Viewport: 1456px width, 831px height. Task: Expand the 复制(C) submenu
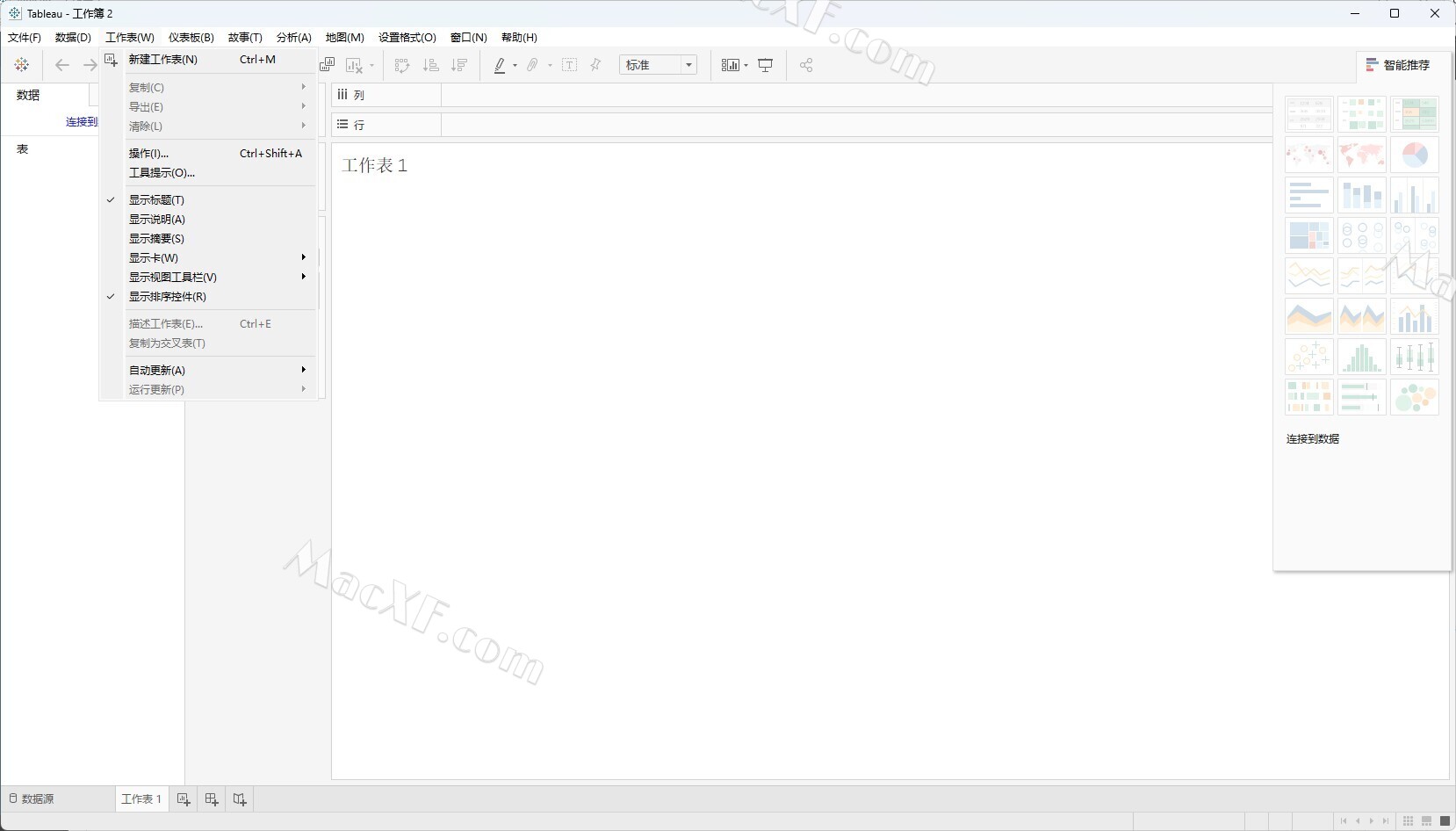click(x=208, y=88)
